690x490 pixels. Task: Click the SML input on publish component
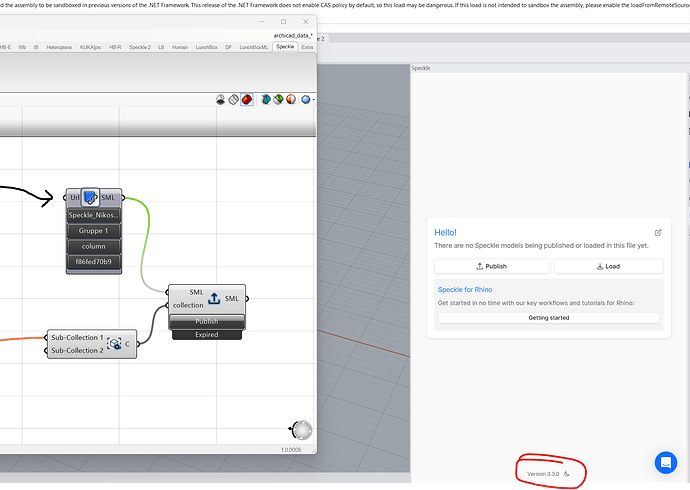click(x=196, y=292)
